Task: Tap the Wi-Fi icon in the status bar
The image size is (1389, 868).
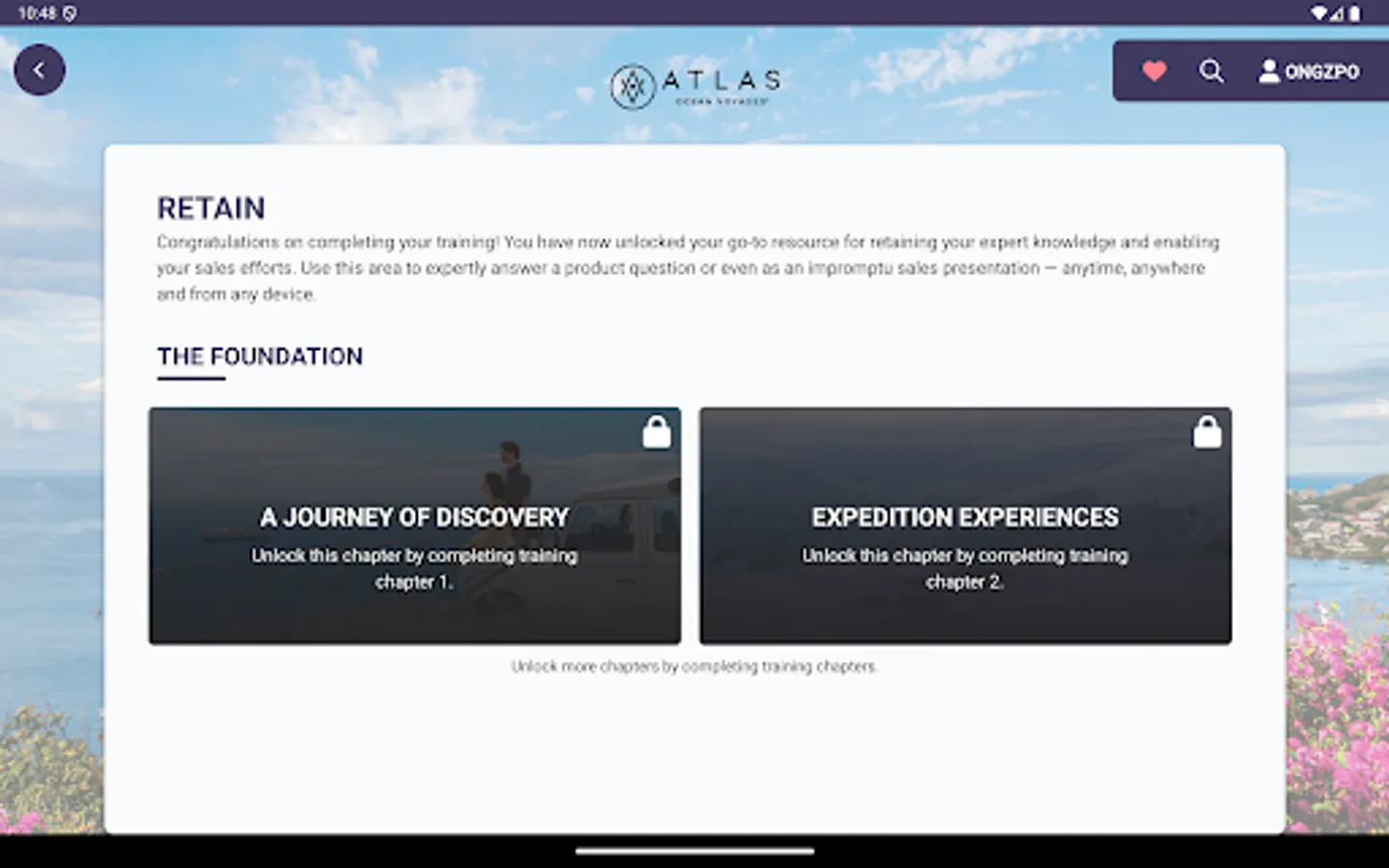Action: click(1319, 14)
